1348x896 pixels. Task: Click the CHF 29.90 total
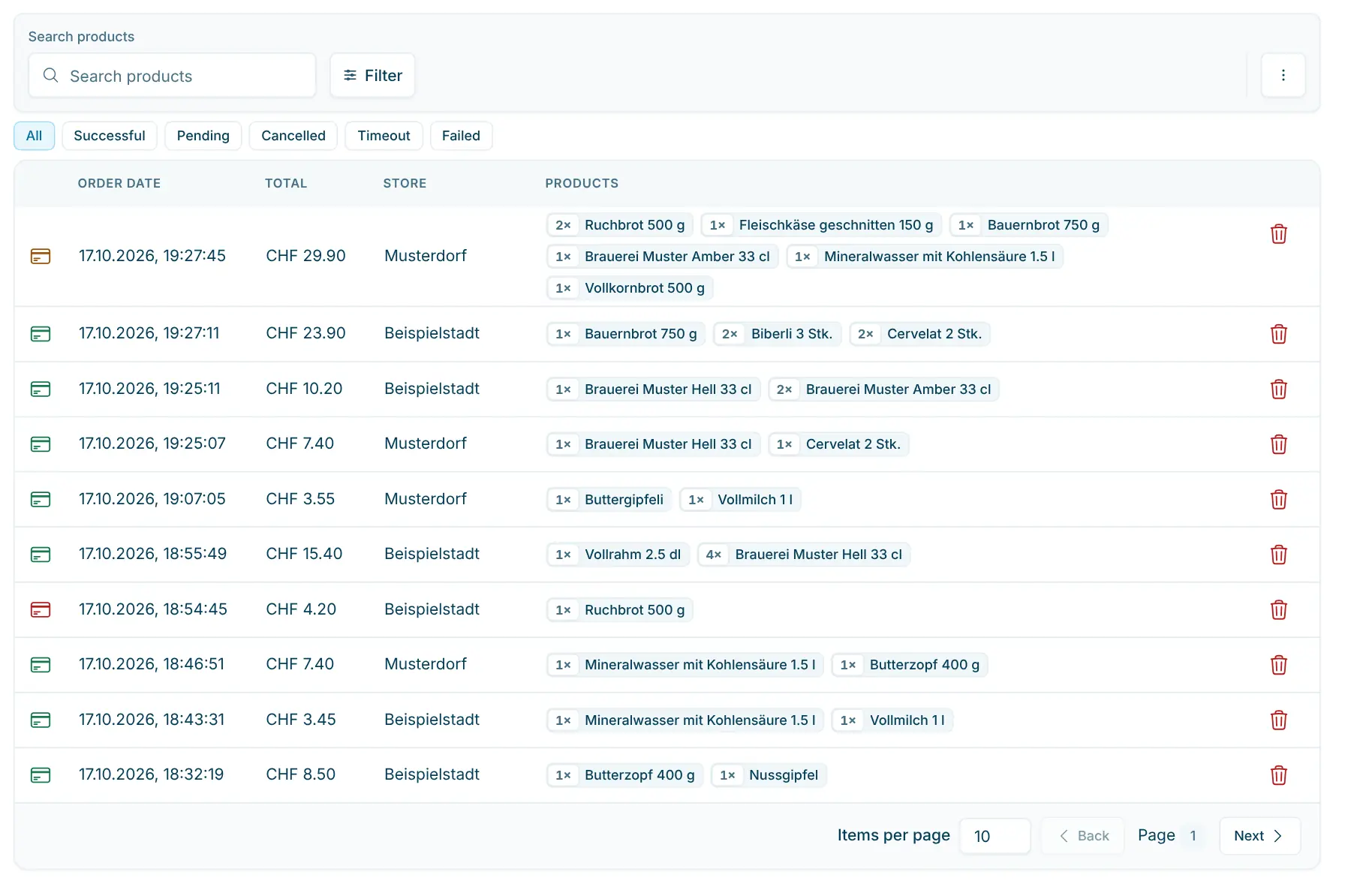pyautogui.click(x=305, y=256)
